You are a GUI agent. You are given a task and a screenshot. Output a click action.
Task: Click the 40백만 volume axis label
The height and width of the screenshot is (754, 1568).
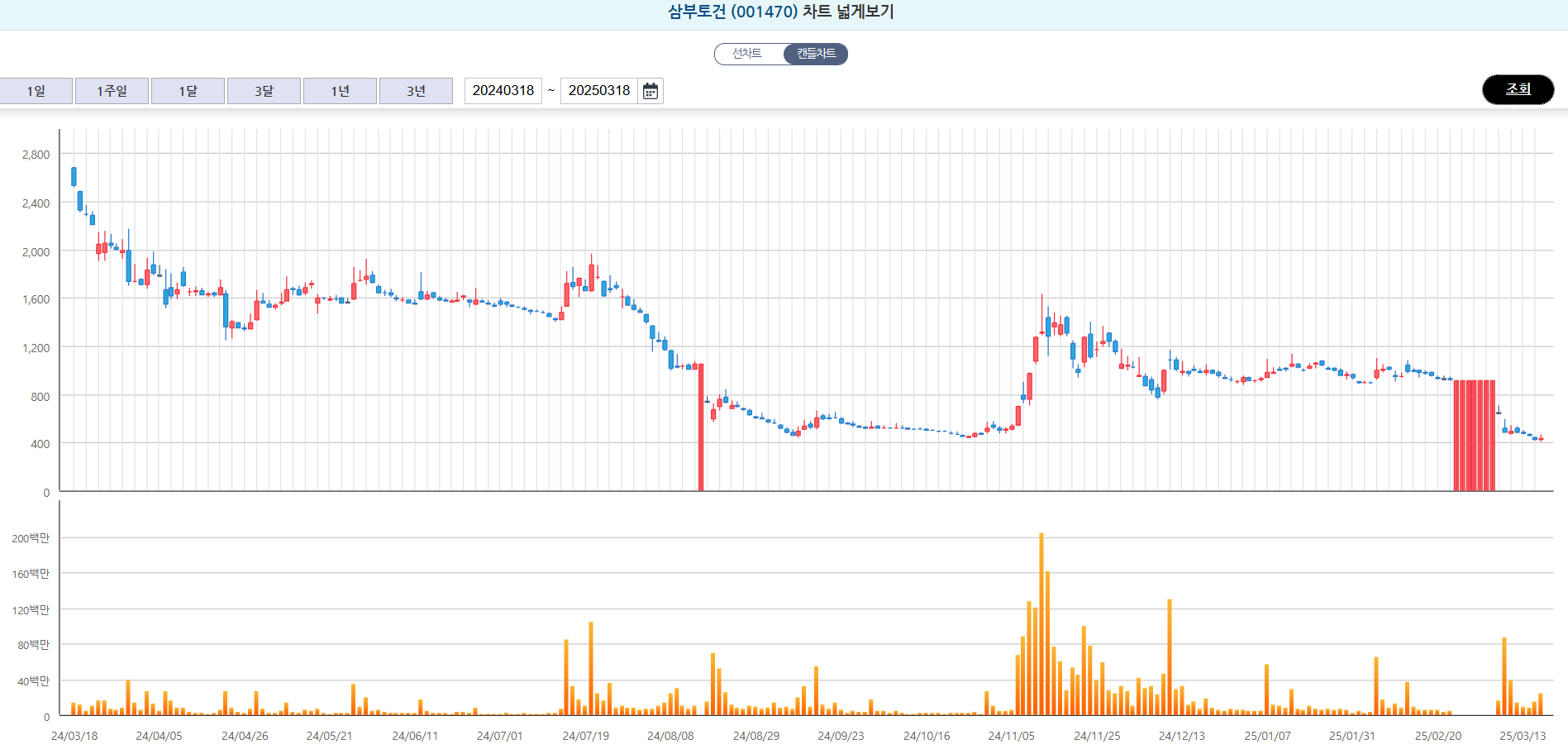tap(33, 681)
